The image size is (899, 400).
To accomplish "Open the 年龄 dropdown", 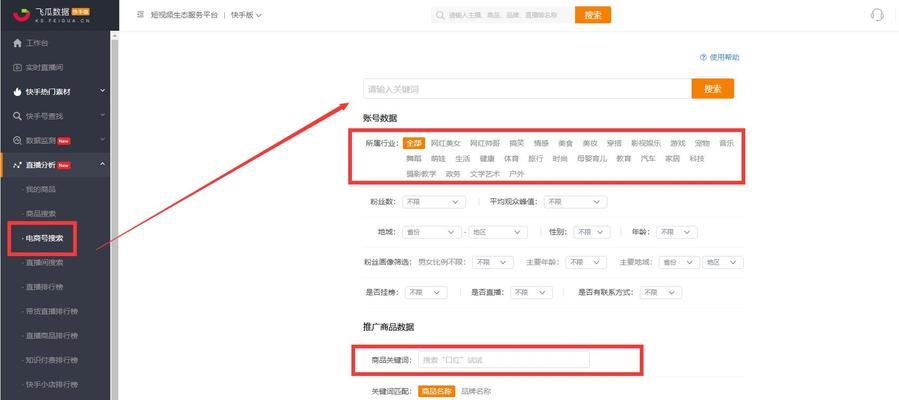I will tap(677, 232).
